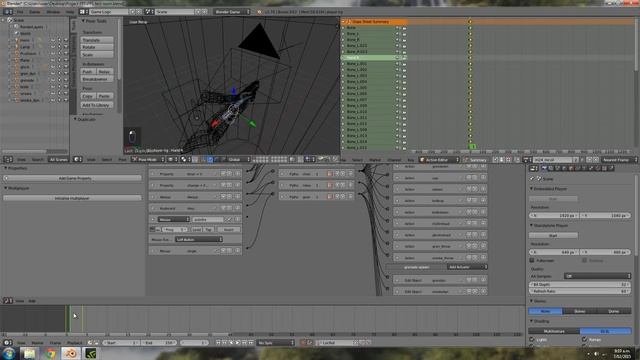Screen dimensions: 640x360
Task: Collapse the Embedded Player panel
Action: 548,189
